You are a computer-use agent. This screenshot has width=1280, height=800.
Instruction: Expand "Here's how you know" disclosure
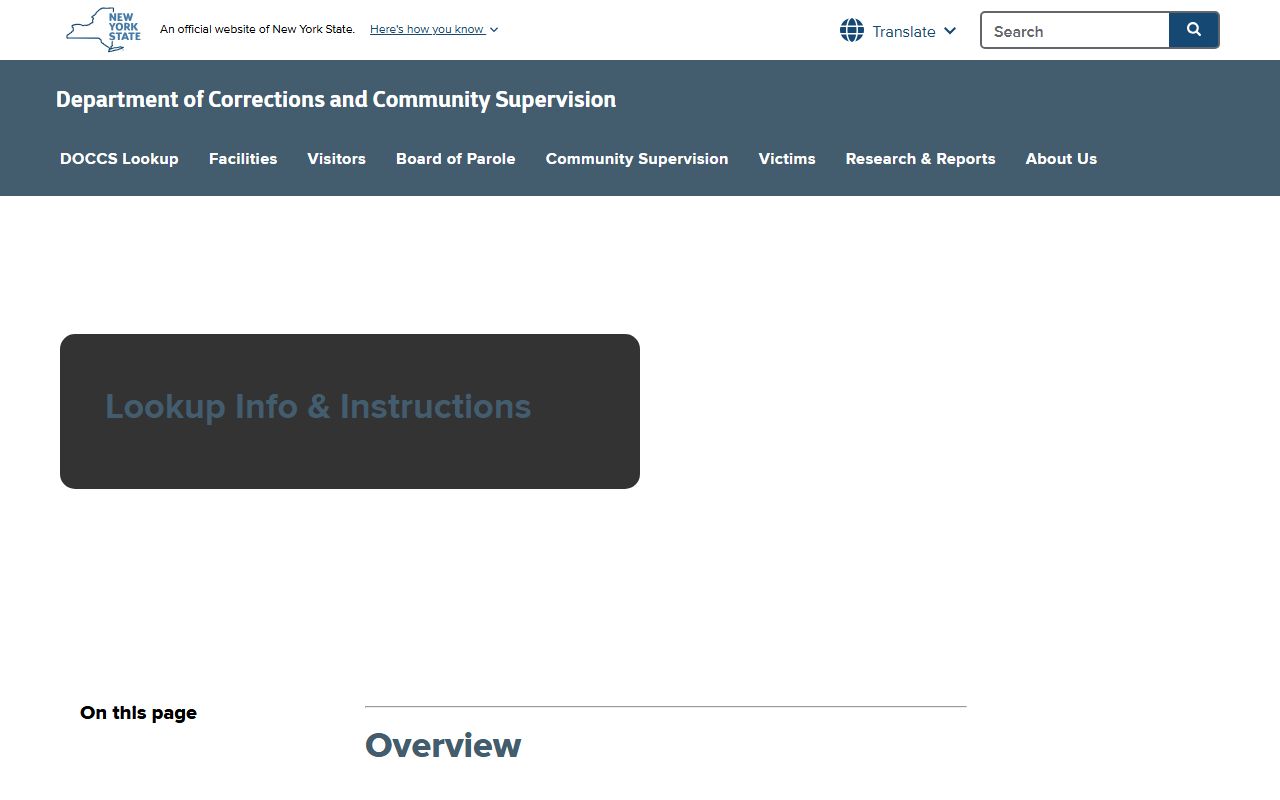[x=434, y=29]
